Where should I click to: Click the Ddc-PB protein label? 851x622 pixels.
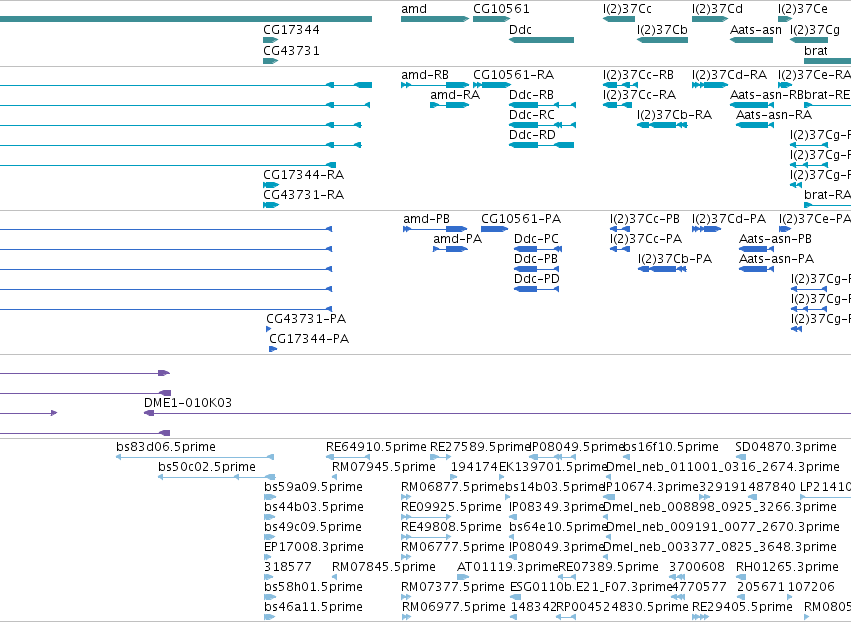pos(536,259)
